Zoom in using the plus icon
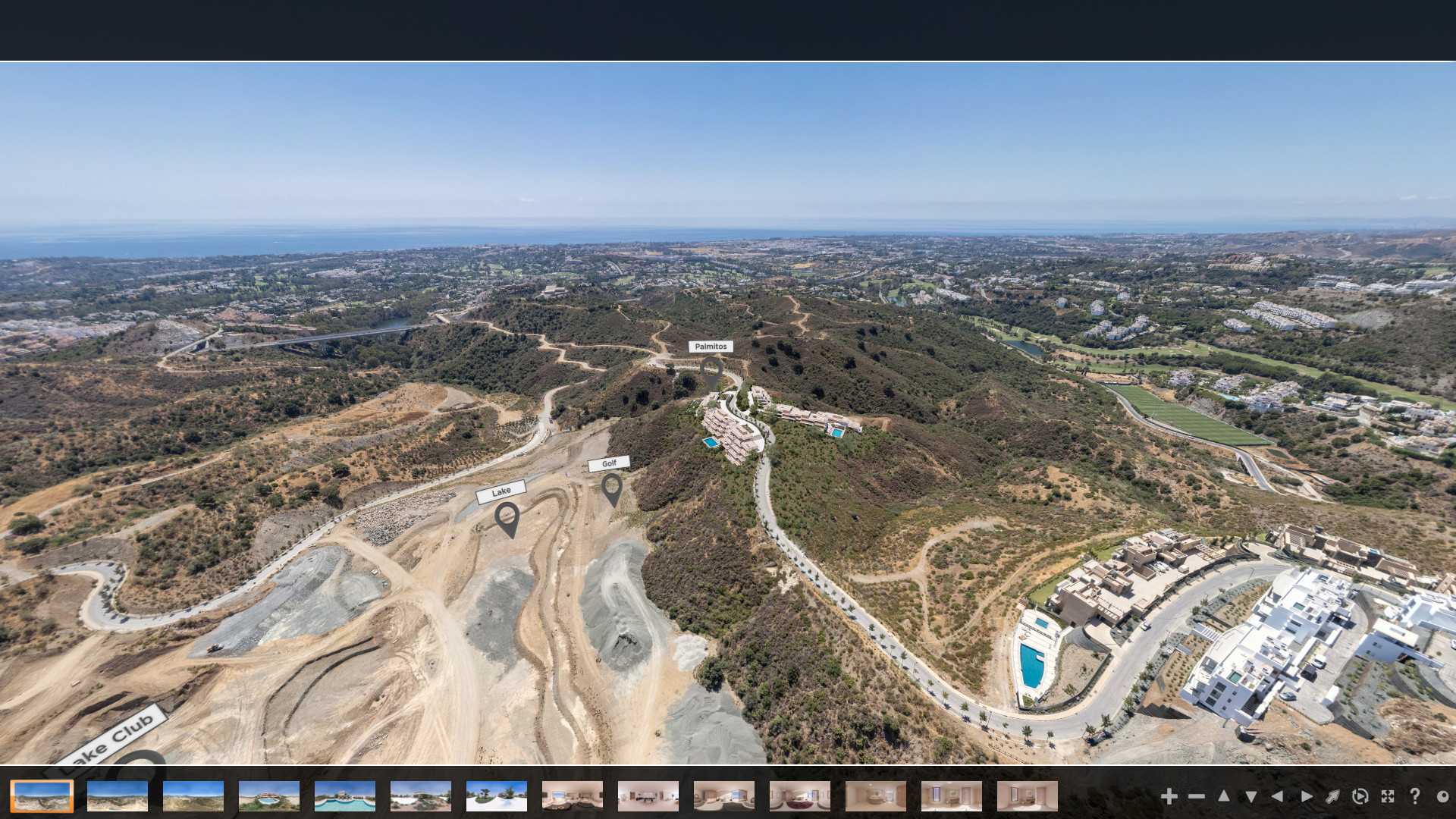The height and width of the screenshot is (819, 1456). coord(1169,796)
